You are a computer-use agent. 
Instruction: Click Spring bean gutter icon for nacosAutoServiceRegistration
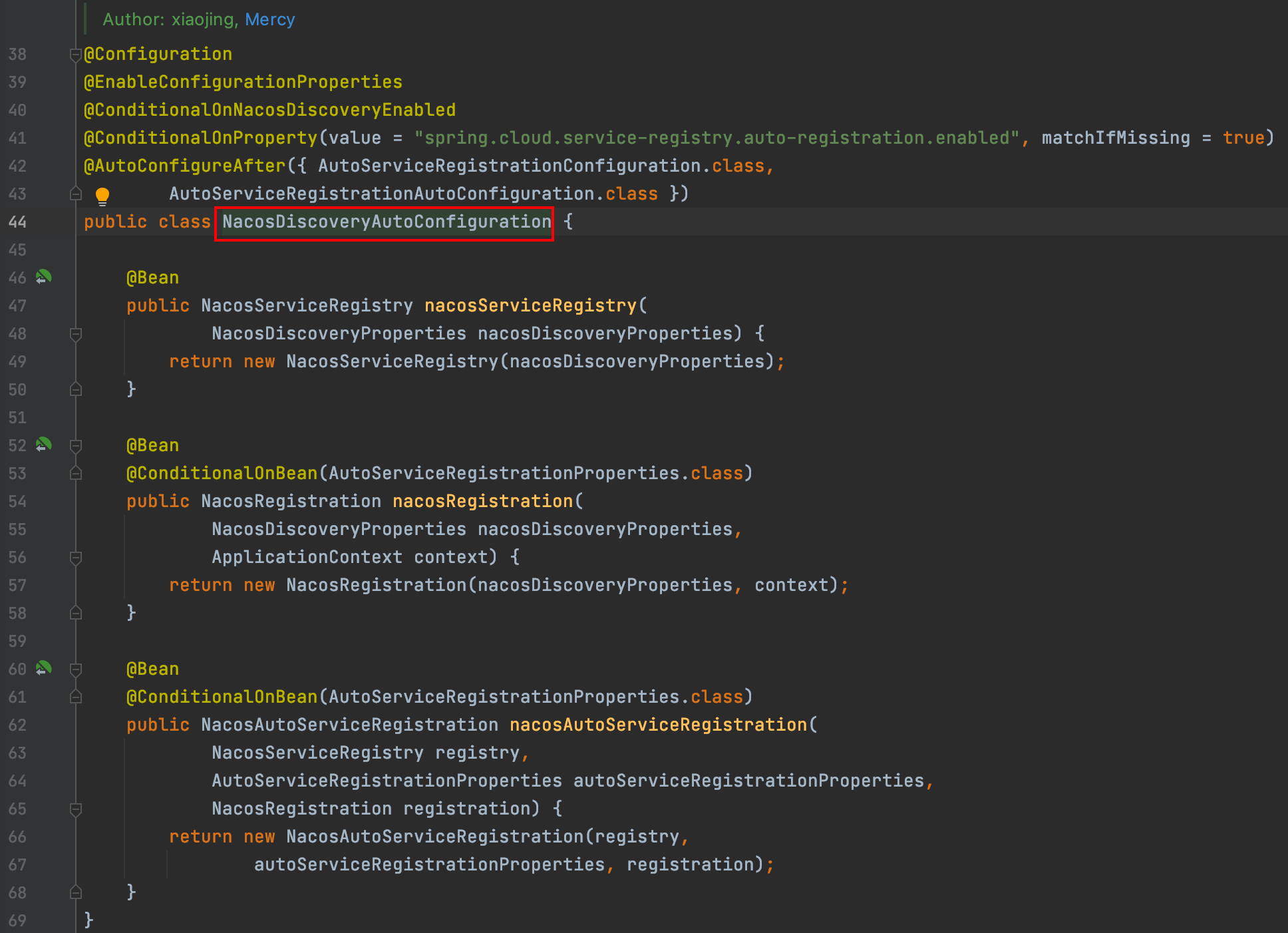[44, 668]
